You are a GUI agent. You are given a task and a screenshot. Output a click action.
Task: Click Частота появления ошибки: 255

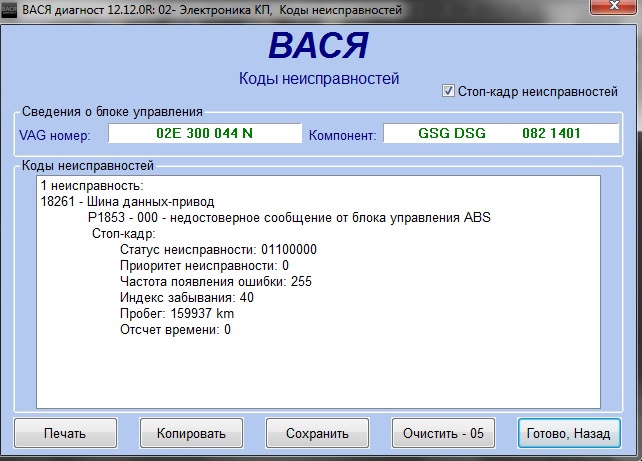pos(216,282)
